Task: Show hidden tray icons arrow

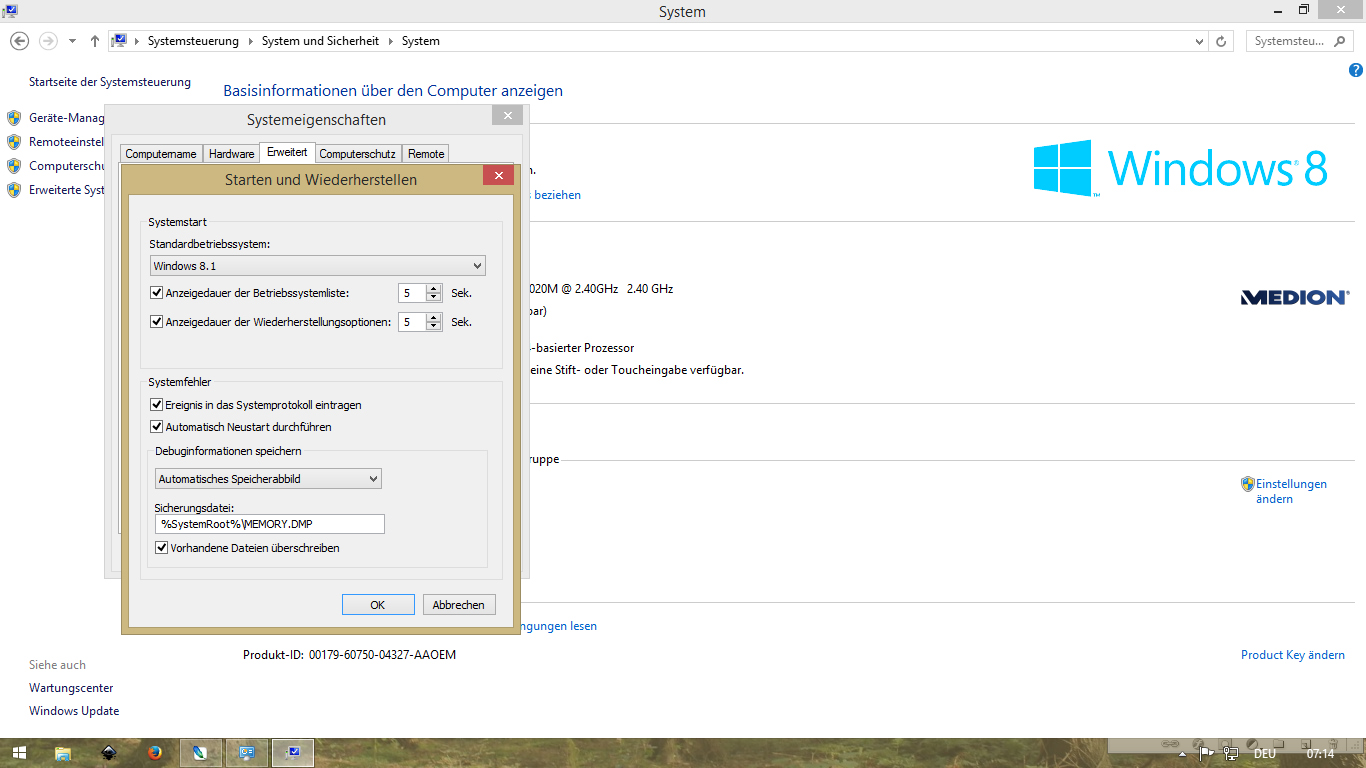Action: click(x=1183, y=754)
